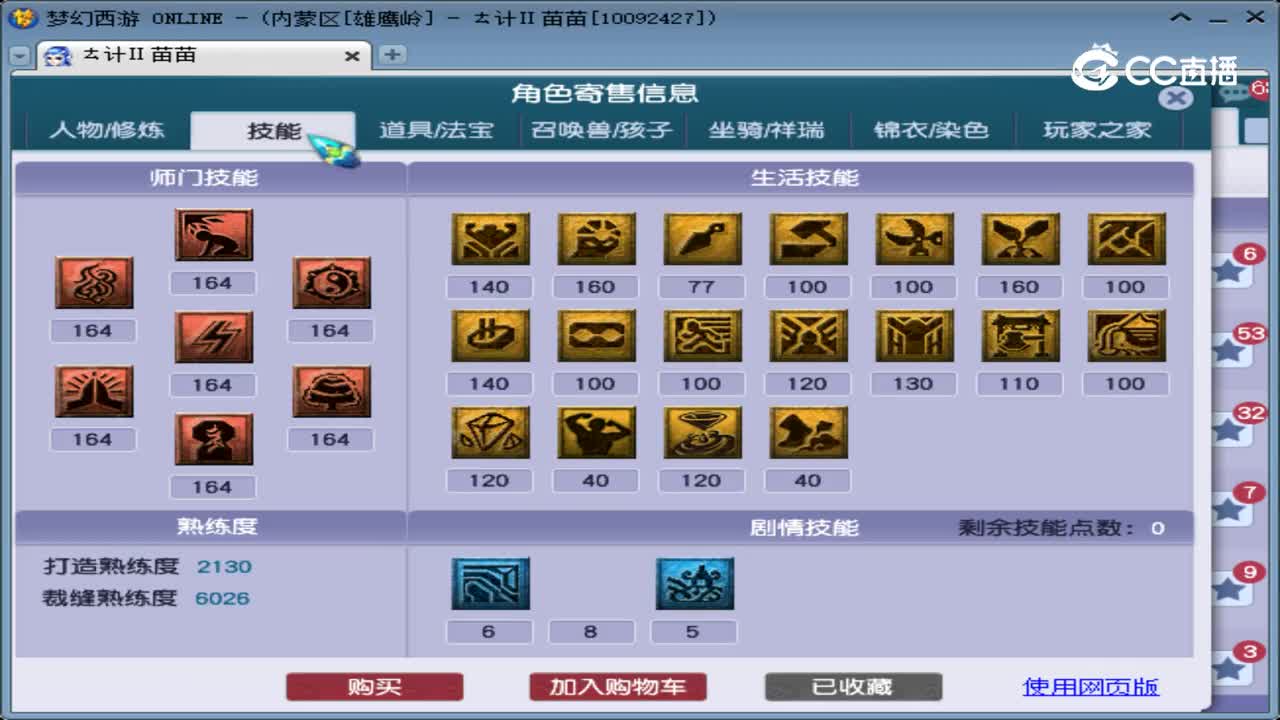1280x720 pixels.
Task: Switch to the 坐骑/祥瑞 tab
Action: click(766, 130)
